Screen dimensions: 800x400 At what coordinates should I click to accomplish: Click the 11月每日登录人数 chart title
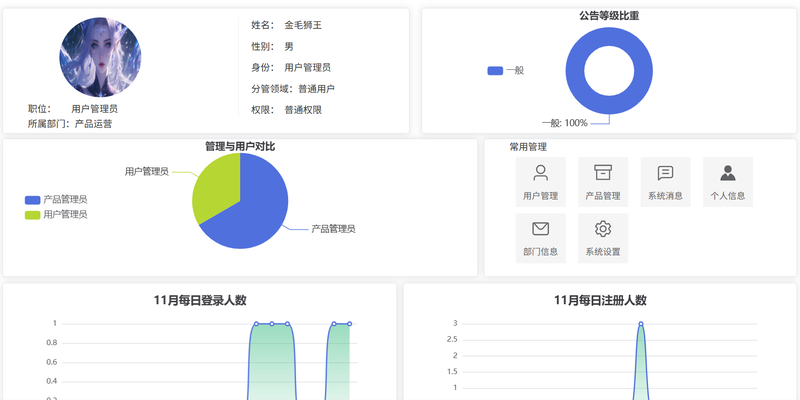click(x=200, y=300)
